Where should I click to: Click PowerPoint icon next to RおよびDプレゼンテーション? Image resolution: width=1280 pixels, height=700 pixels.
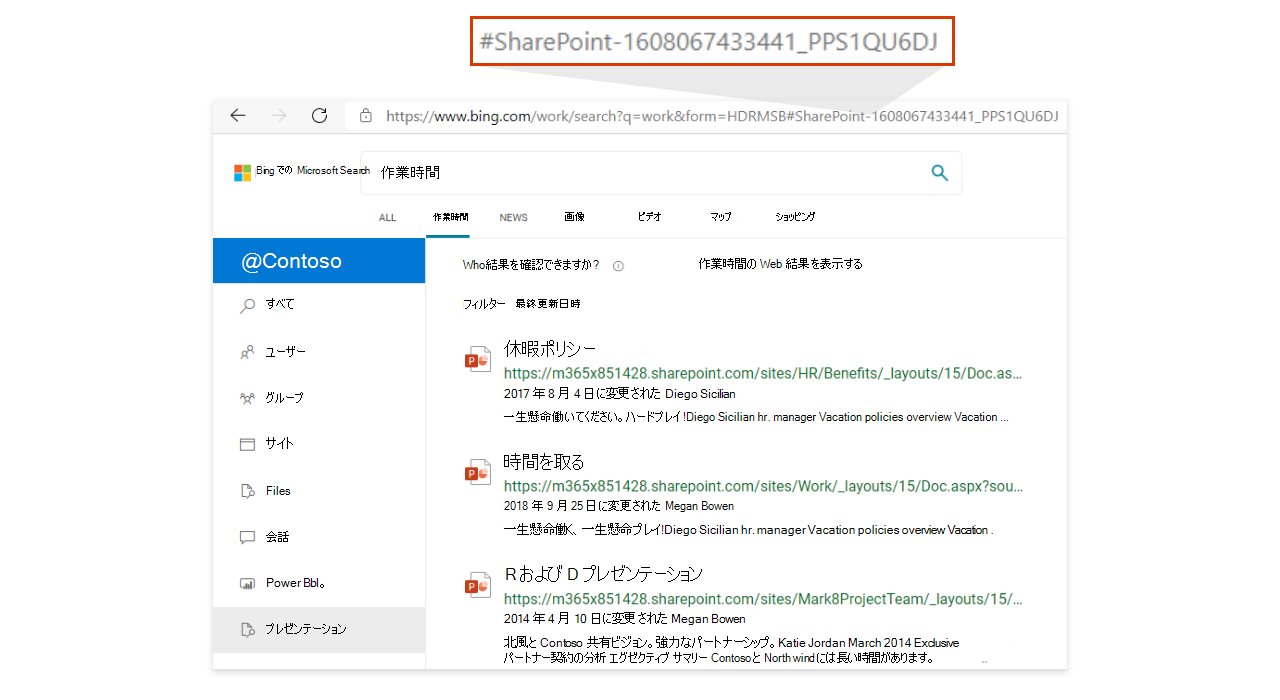point(478,585)
